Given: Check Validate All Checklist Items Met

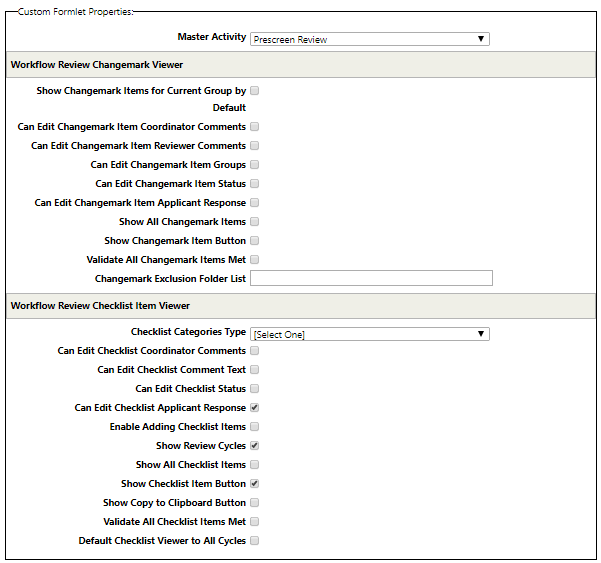Looking at the screenshot, I should pos(255,521).
